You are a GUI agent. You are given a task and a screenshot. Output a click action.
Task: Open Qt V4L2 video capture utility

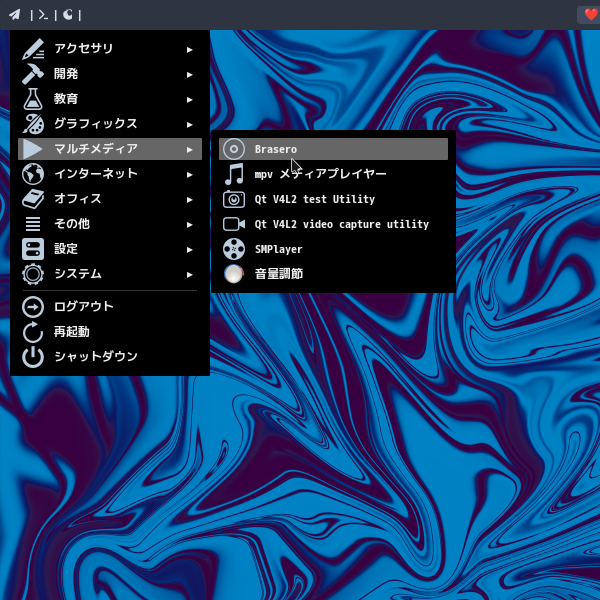pos(333,224)
